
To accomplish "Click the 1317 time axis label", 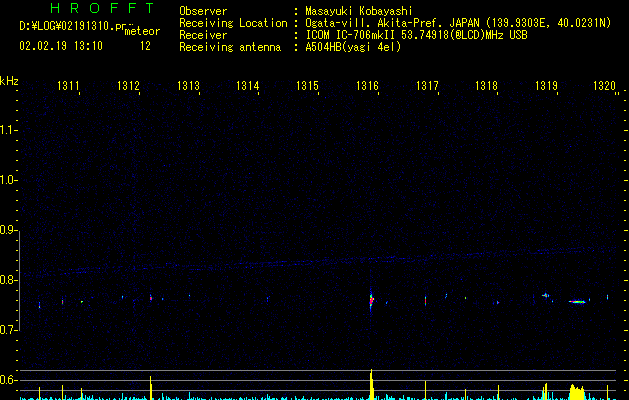I will click(x=427, y=86).
